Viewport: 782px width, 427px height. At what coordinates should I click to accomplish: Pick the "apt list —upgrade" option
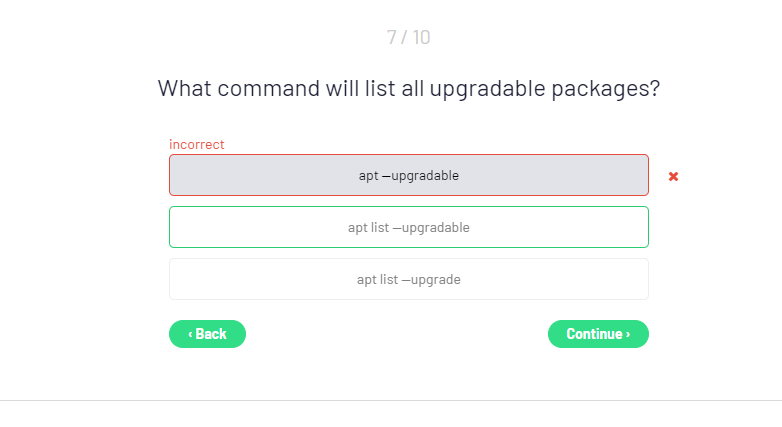point(408,279)
